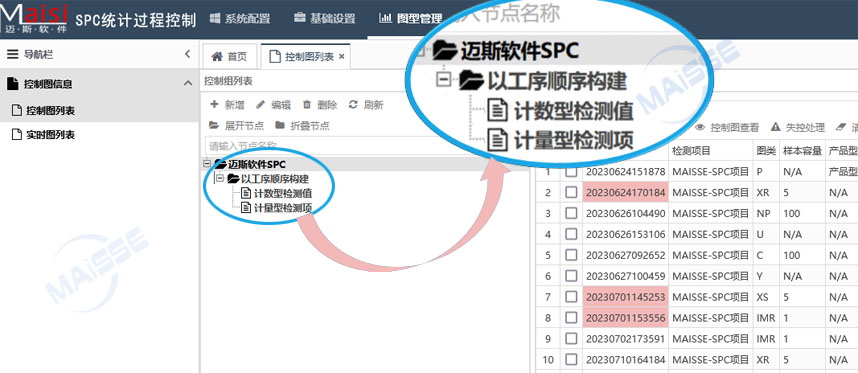858x373 pixels.
Task: Tick the checkbox in row 9
Action: coord(571,339)
